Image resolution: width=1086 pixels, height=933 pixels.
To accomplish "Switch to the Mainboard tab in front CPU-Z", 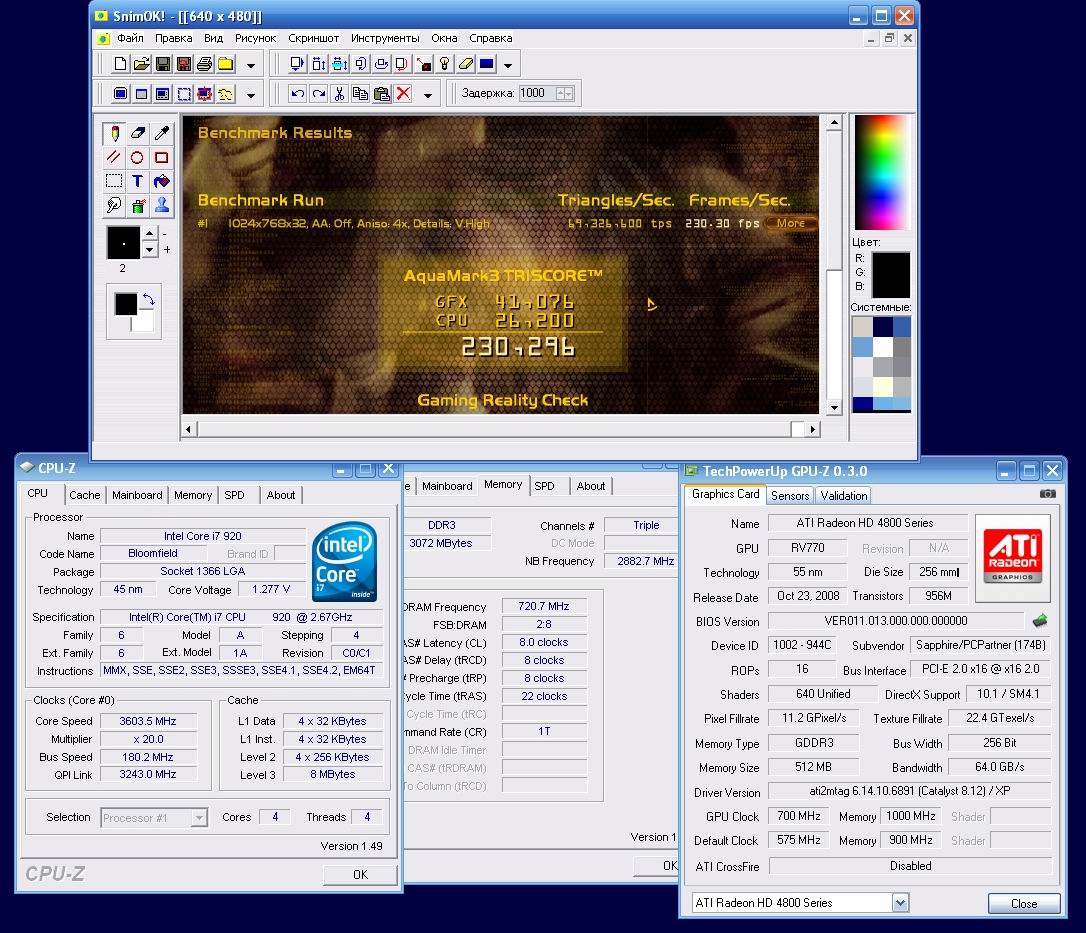I will click(137, 495).
